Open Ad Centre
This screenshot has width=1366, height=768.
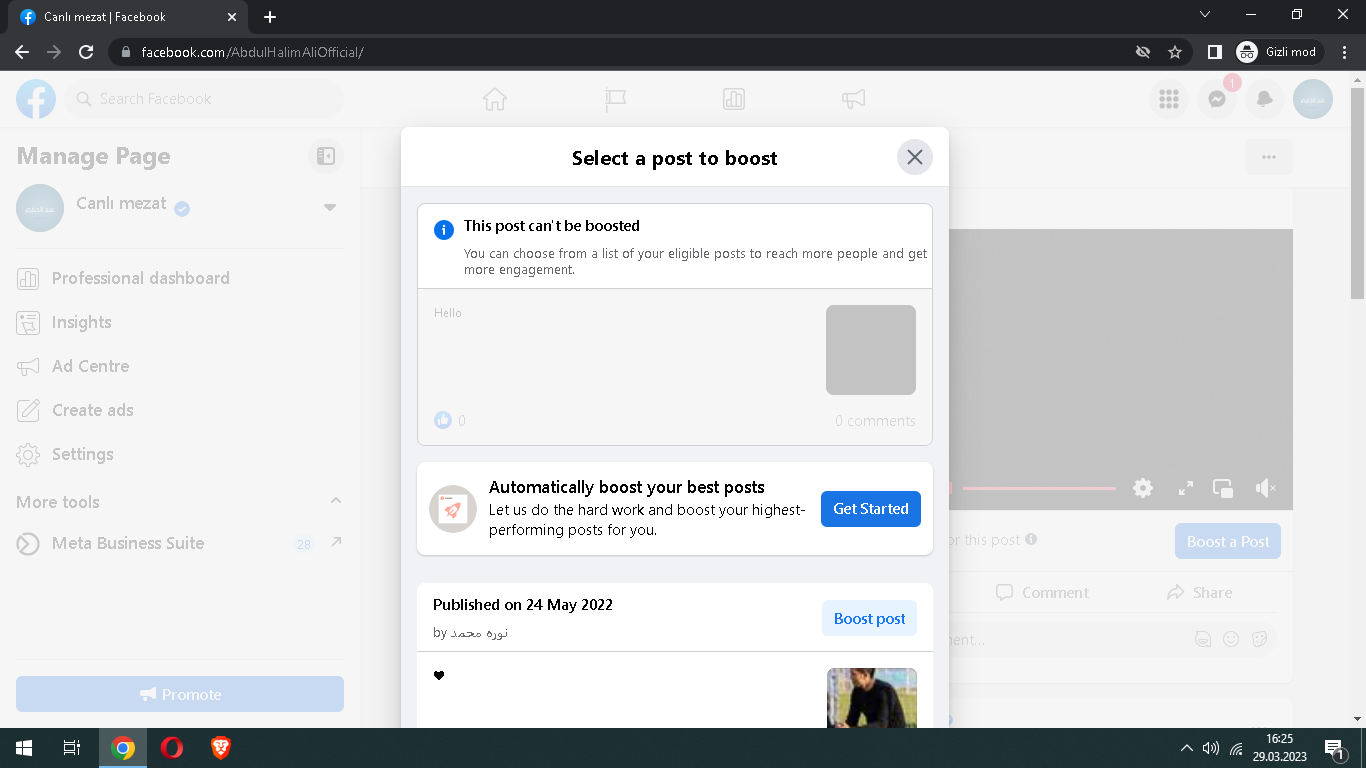[180, 366]
